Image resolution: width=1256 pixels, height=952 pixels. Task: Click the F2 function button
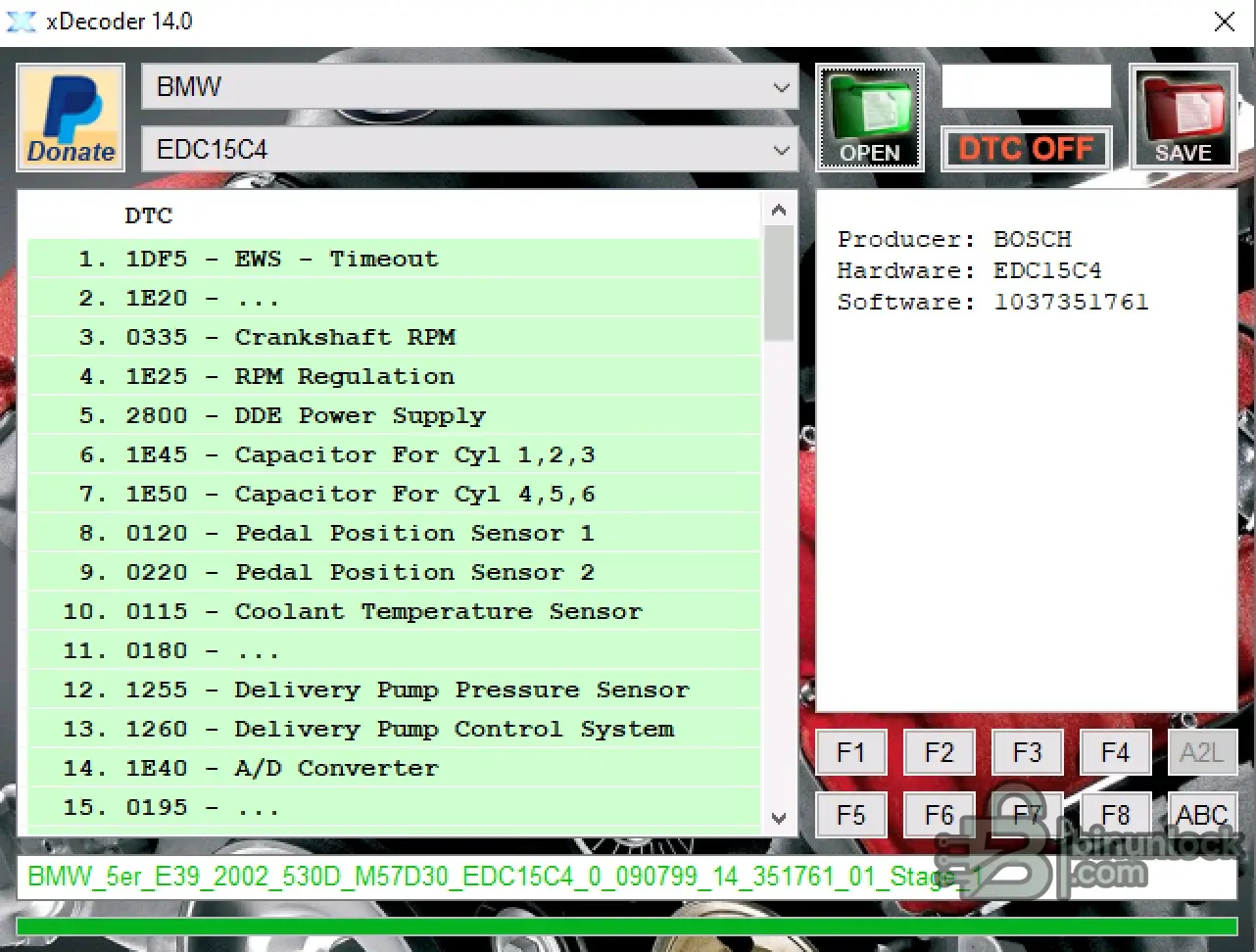(939, 753)
